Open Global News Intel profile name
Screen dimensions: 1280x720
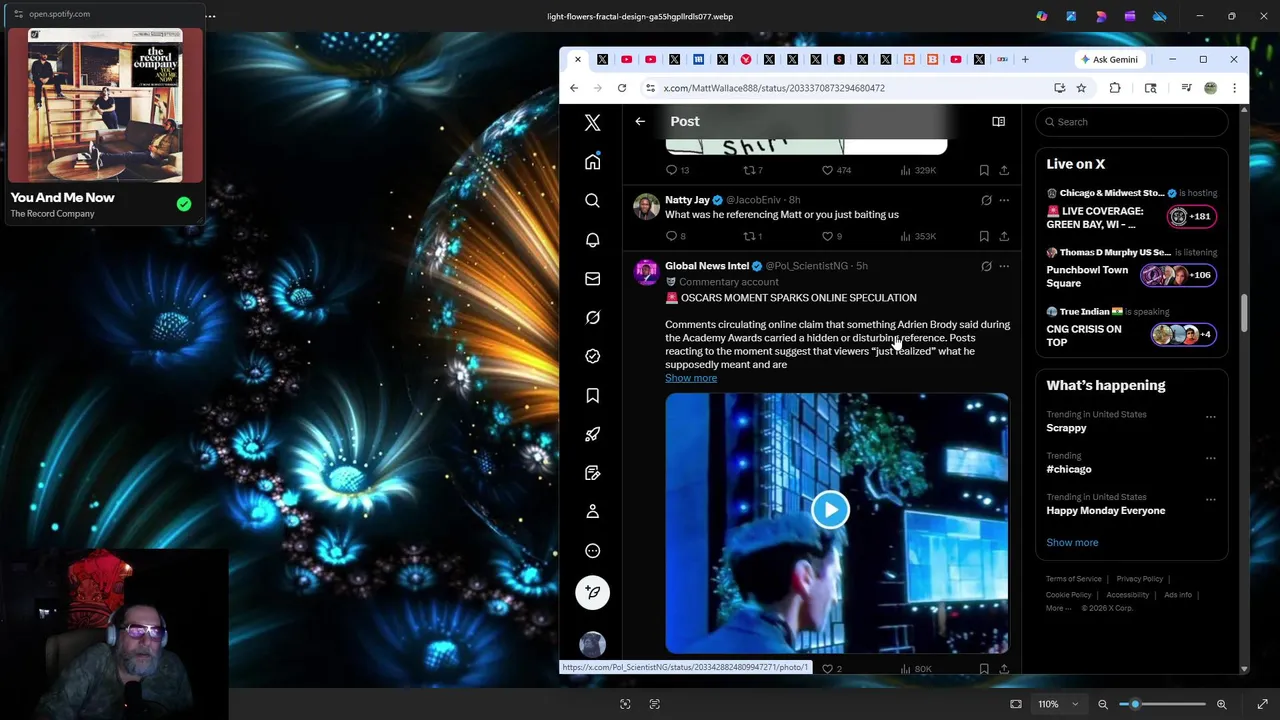tap(707, 266)
